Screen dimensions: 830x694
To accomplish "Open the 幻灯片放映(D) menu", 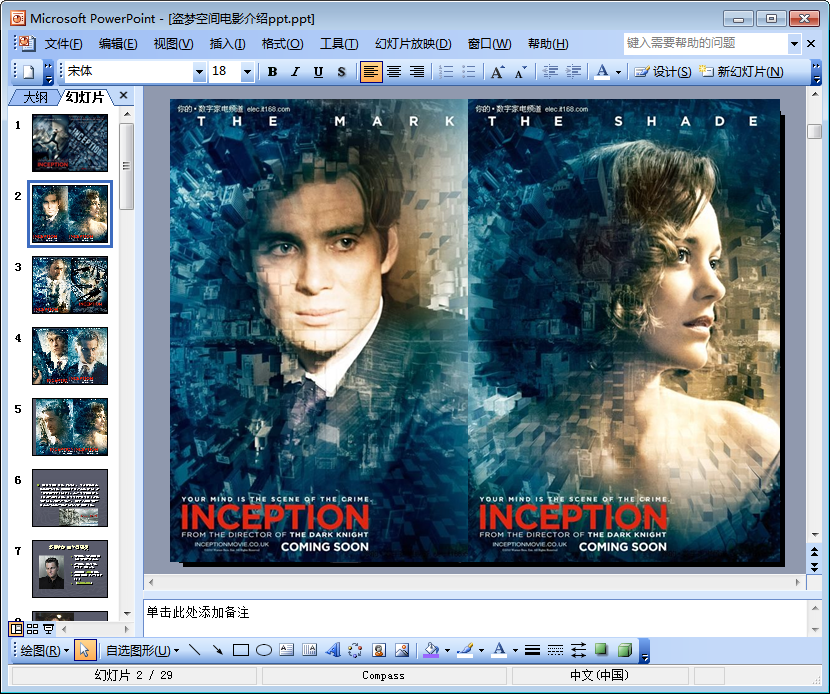I will tap(413, 43).
